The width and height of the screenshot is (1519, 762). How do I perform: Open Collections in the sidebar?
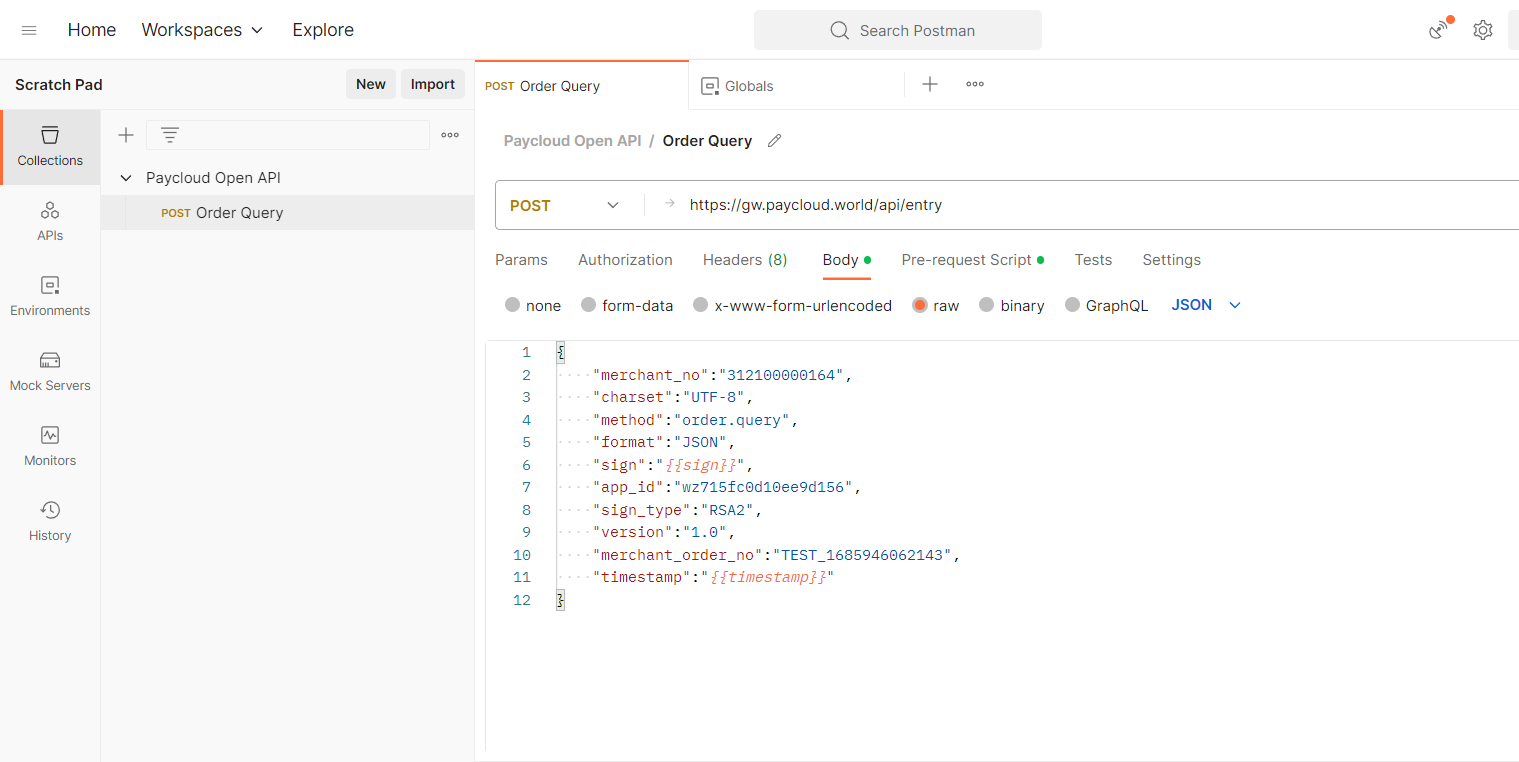click(50, 147)
